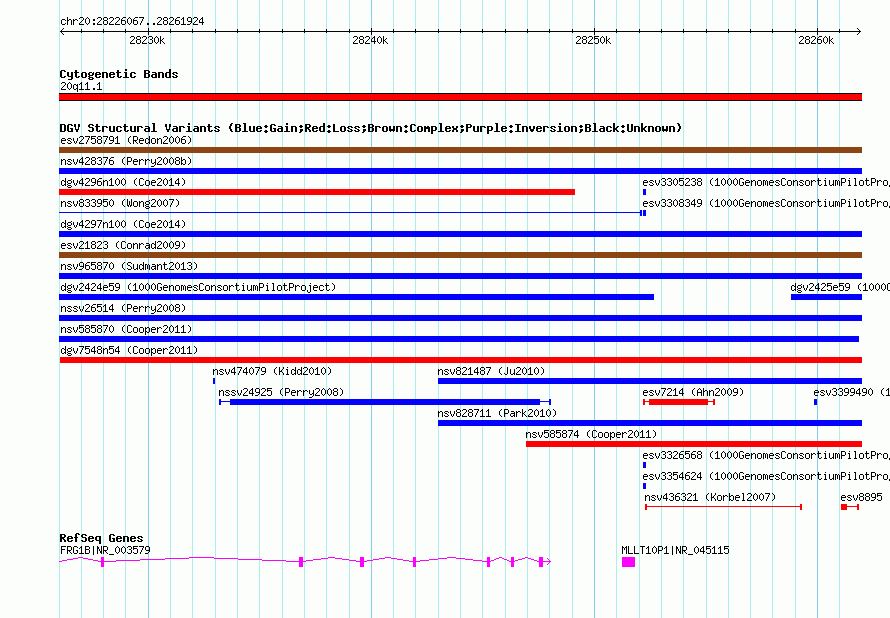The height and width of the screenshot is (618, 890).
Task: Select the dgv7548n54 (Cooper2011) label
Action: [129, 350]
